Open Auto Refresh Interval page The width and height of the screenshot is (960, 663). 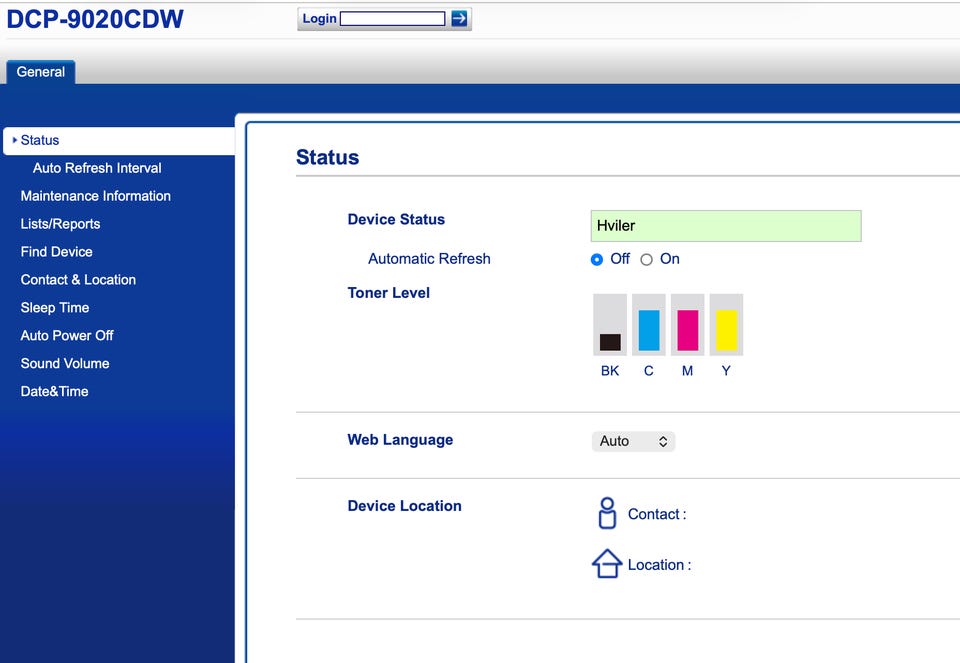click(97, 168)
